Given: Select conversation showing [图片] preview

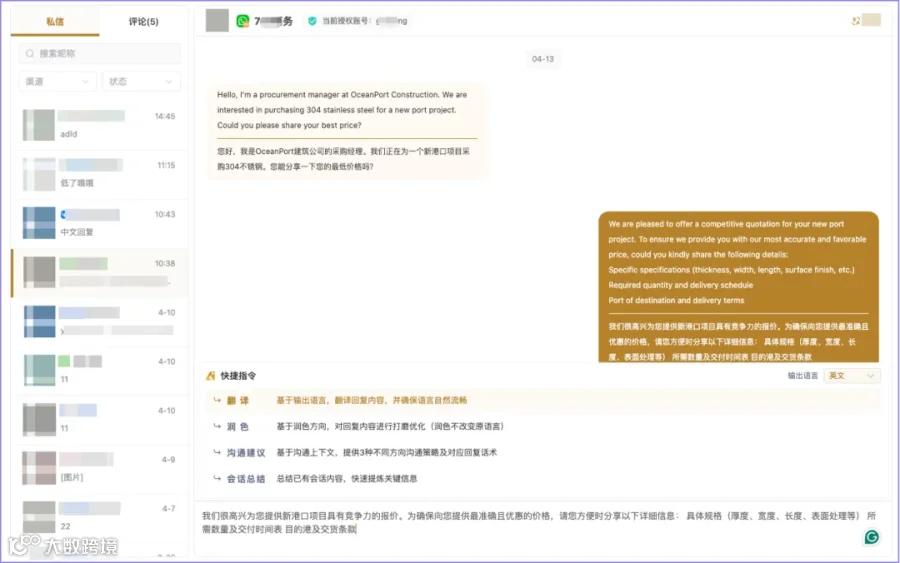Looking at the screenshot, I should pos(100,468).
